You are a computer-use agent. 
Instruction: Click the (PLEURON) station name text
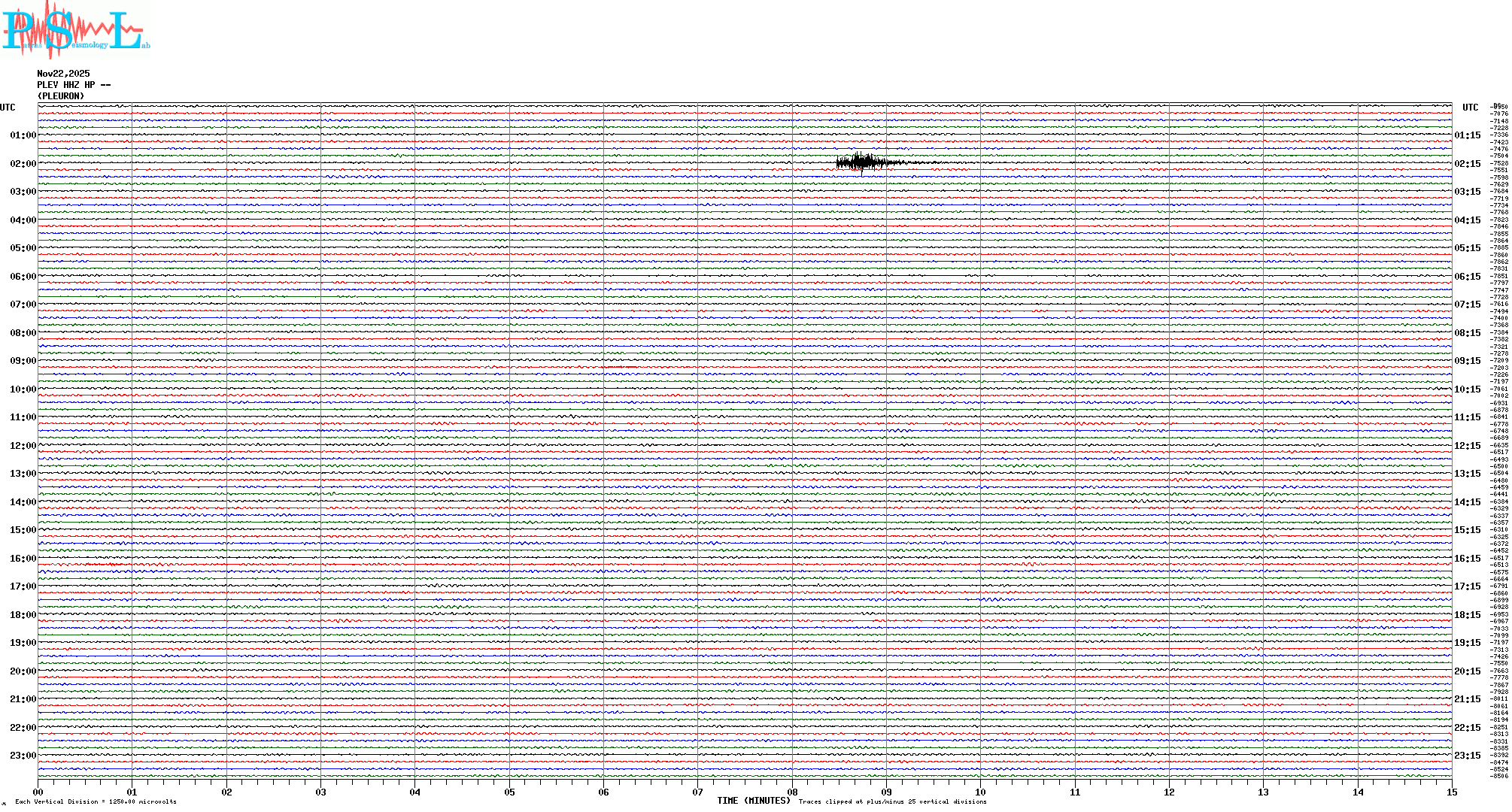pos(61,96)
